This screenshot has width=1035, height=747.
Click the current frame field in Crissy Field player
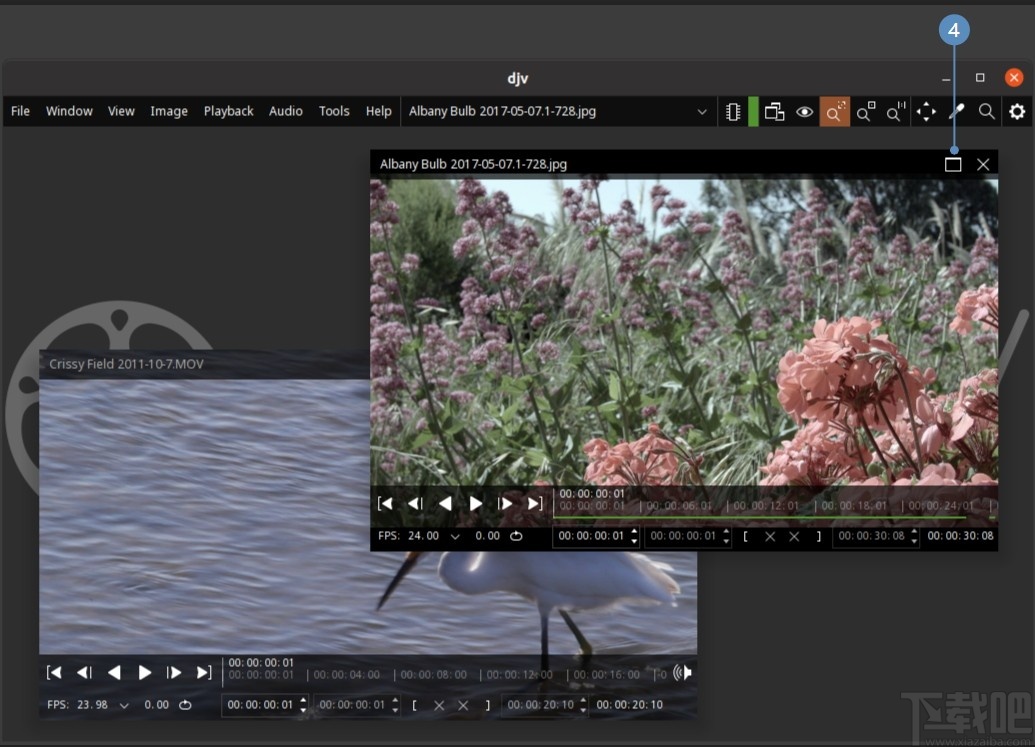[260, 705]
